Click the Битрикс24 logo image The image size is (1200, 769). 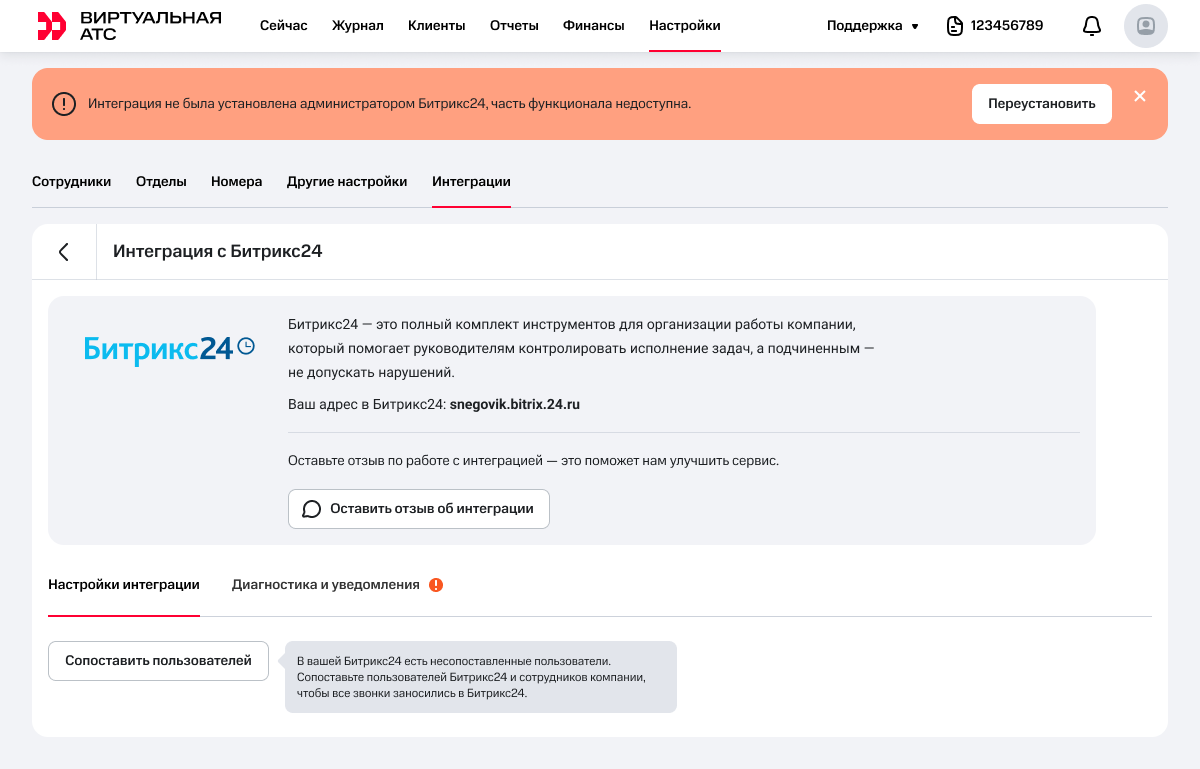pyautogui.click(x=169, y=348)
